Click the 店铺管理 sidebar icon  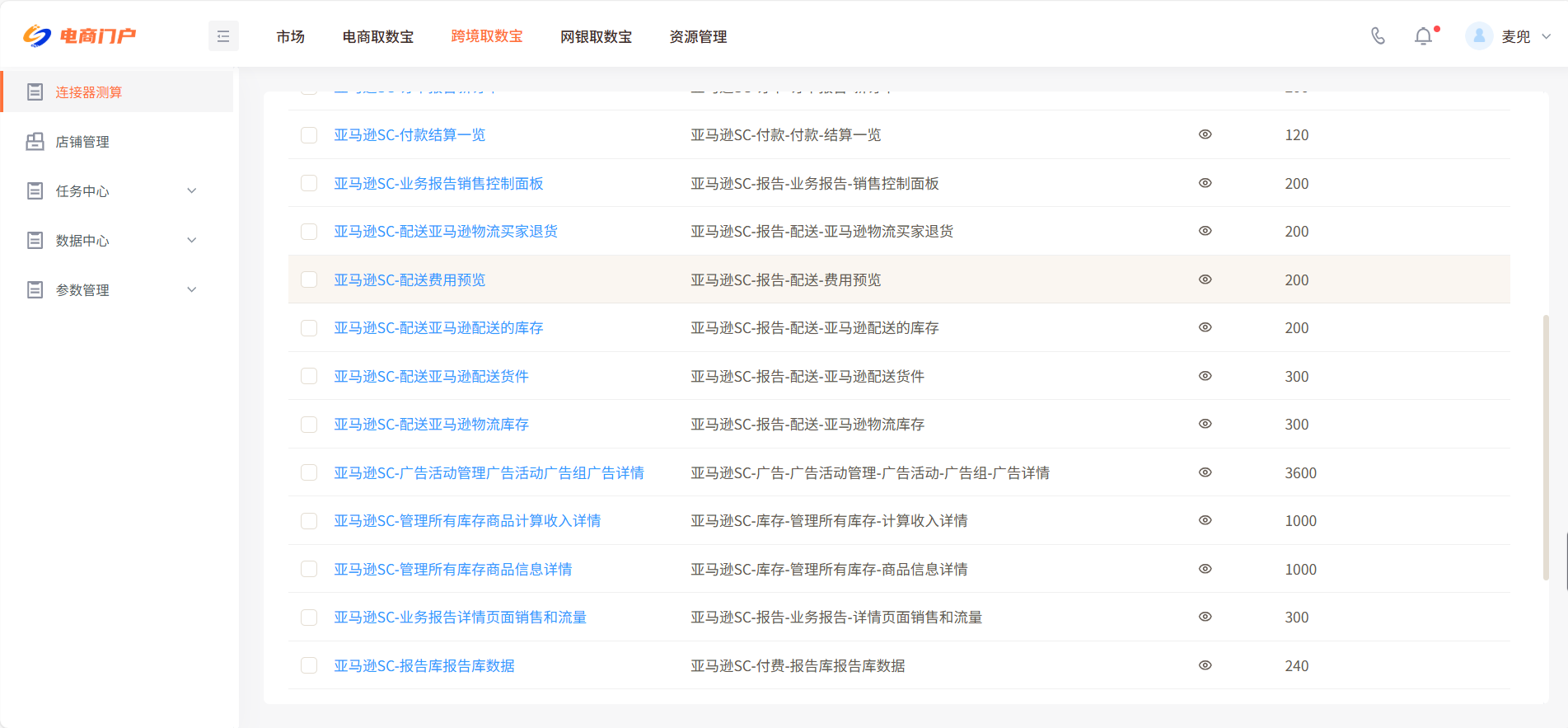pyautogui.click(x=35, y=142)
